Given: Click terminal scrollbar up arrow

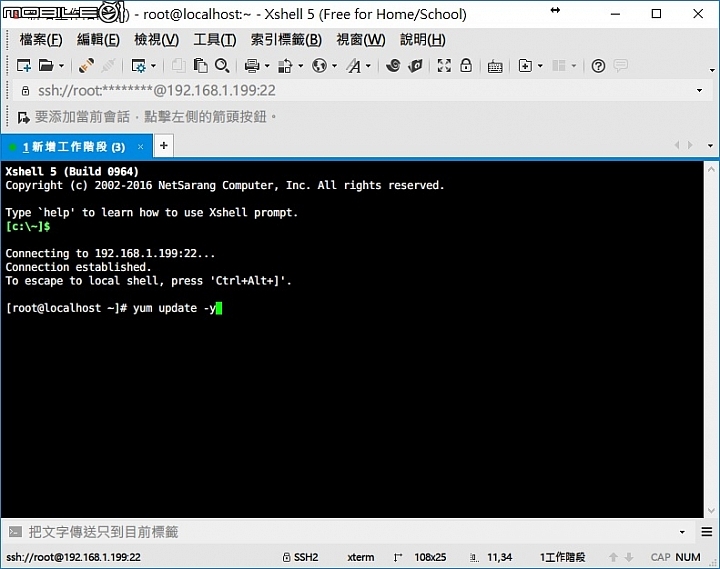Looking at the screenshot, I should tap(711, 169).
